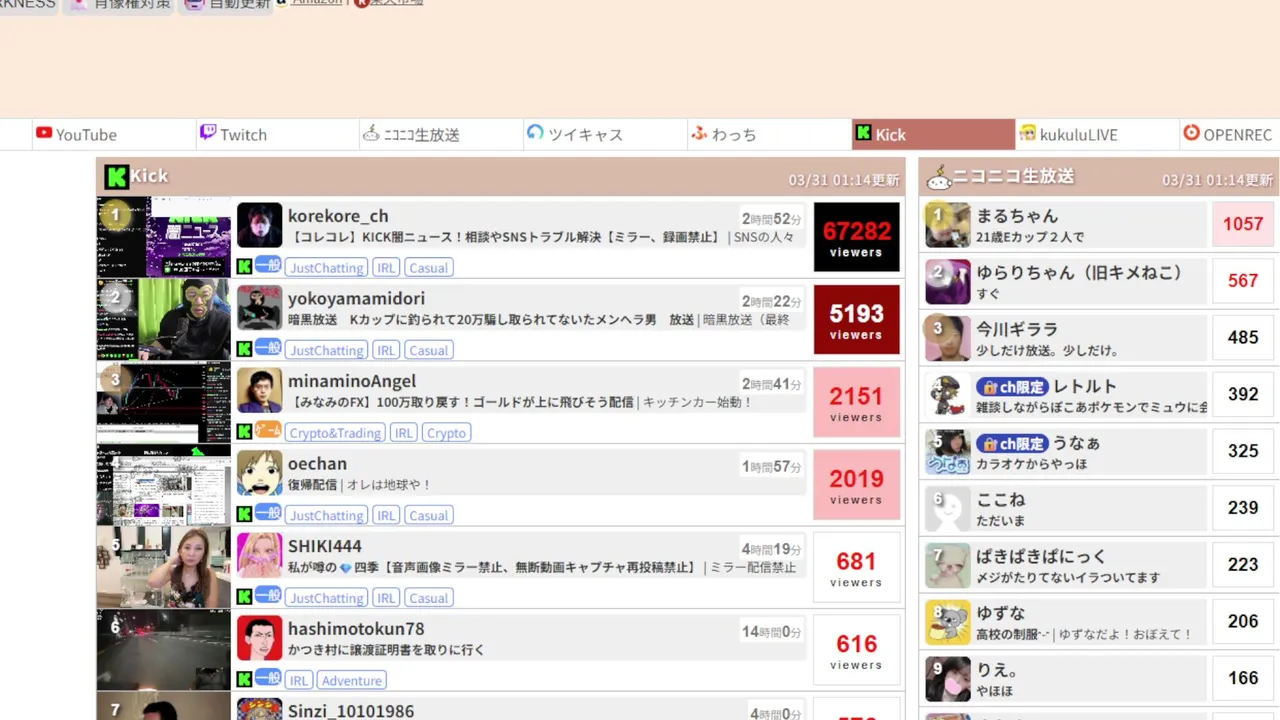Open yokoyamamidori avatar icon
Viewport: 1280px width, 720px height.
coord(259,307)
